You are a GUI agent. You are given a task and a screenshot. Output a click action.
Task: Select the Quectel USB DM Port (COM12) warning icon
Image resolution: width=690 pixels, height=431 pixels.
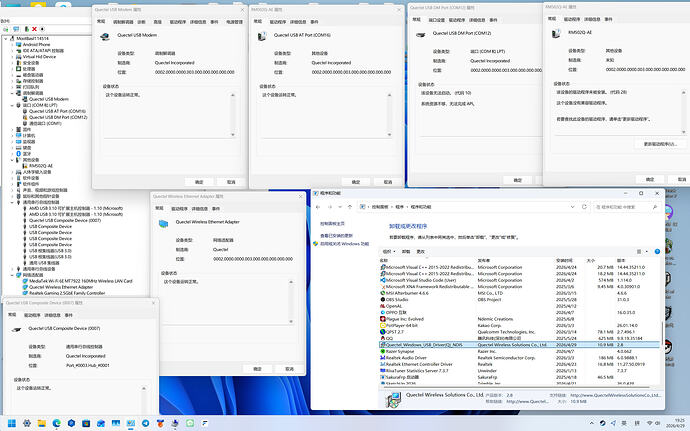(25, 118)
